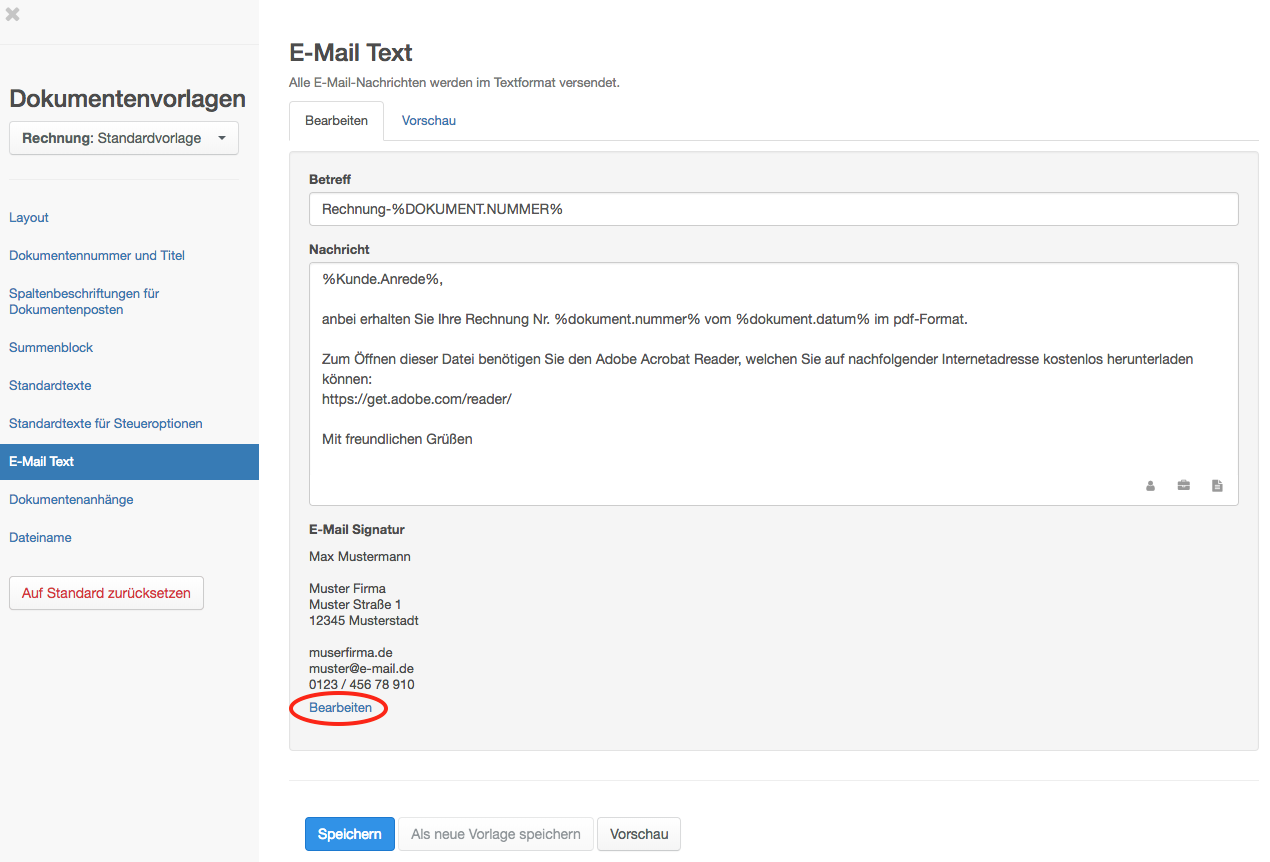
Task: Click into the Nachricht text area
Action: point(773,380)
